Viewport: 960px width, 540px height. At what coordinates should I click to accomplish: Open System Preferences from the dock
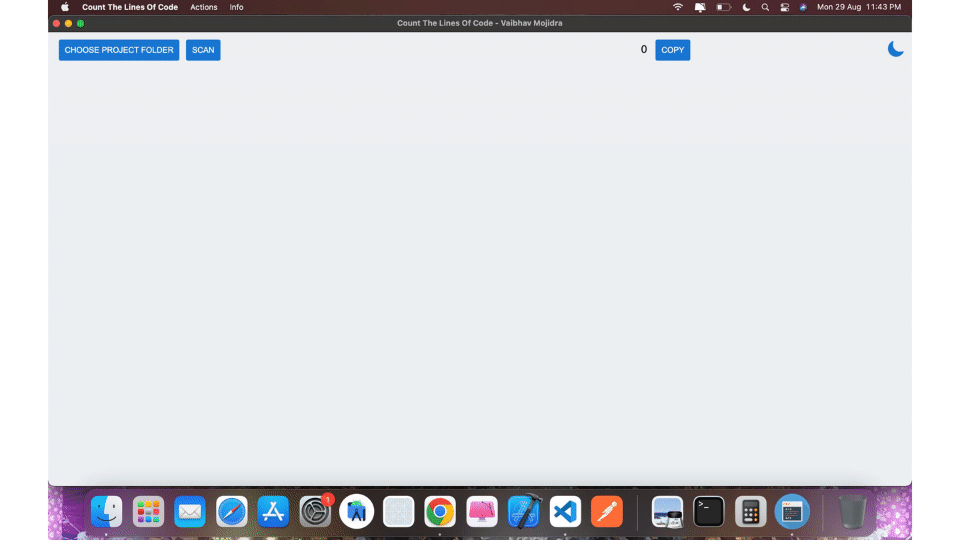[x=315, y=512]
